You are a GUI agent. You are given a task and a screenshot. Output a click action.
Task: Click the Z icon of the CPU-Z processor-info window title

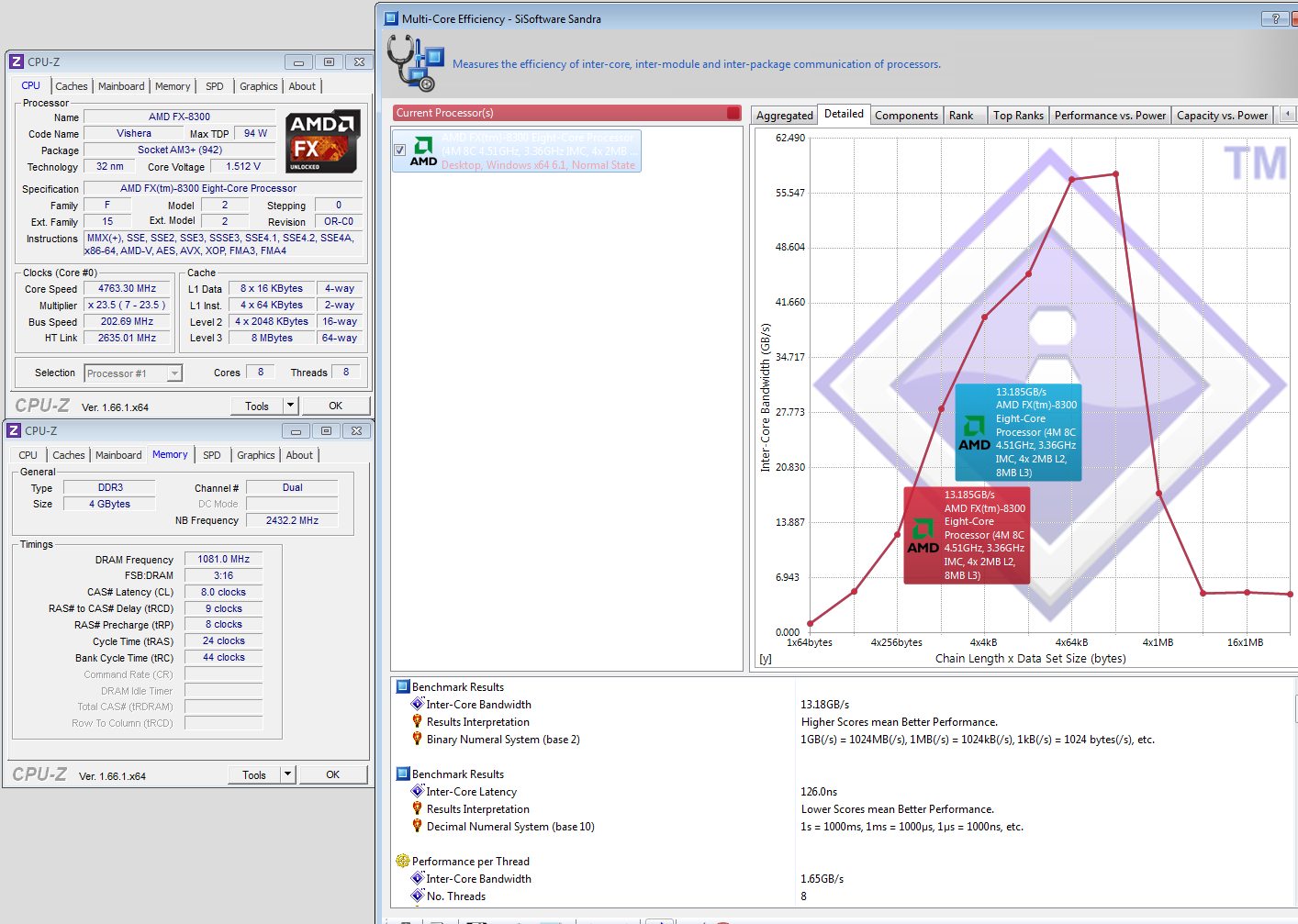(x=17, y=61)
